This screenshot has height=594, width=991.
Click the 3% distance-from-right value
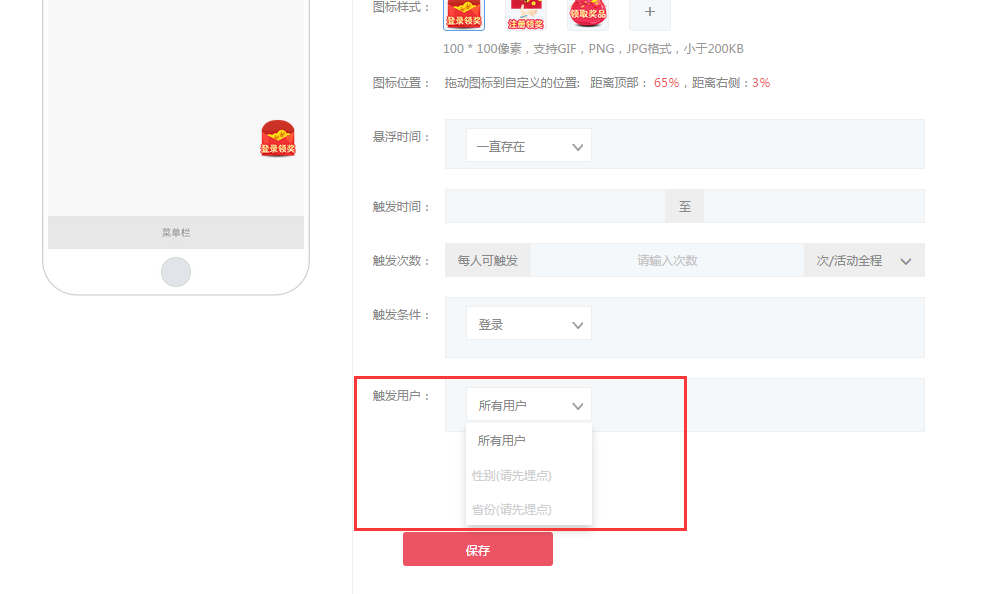762,82
